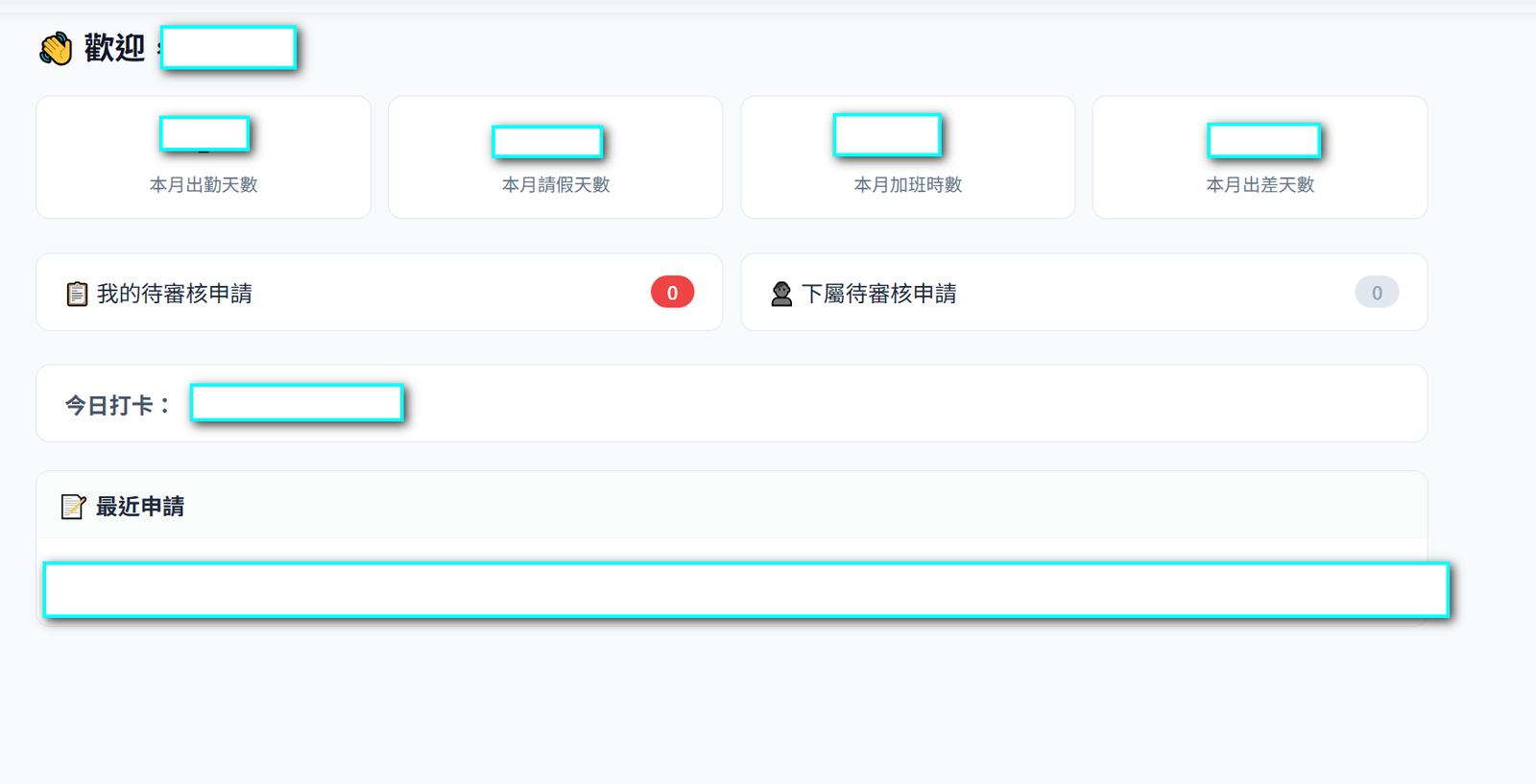Click the 歡迎 greeting text
The height and width of the screenshot is (784, 1536).
[114, 48]
